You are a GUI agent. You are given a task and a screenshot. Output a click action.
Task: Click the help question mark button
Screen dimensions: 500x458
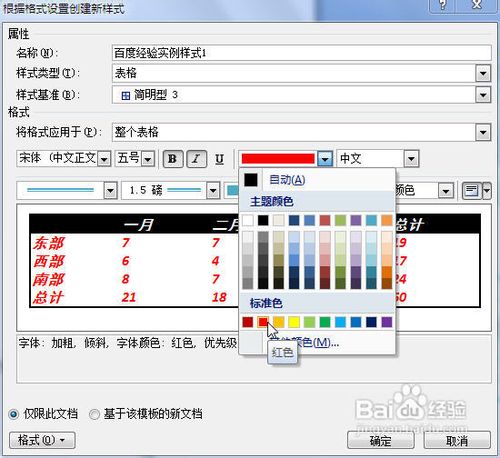coord(442,5)
